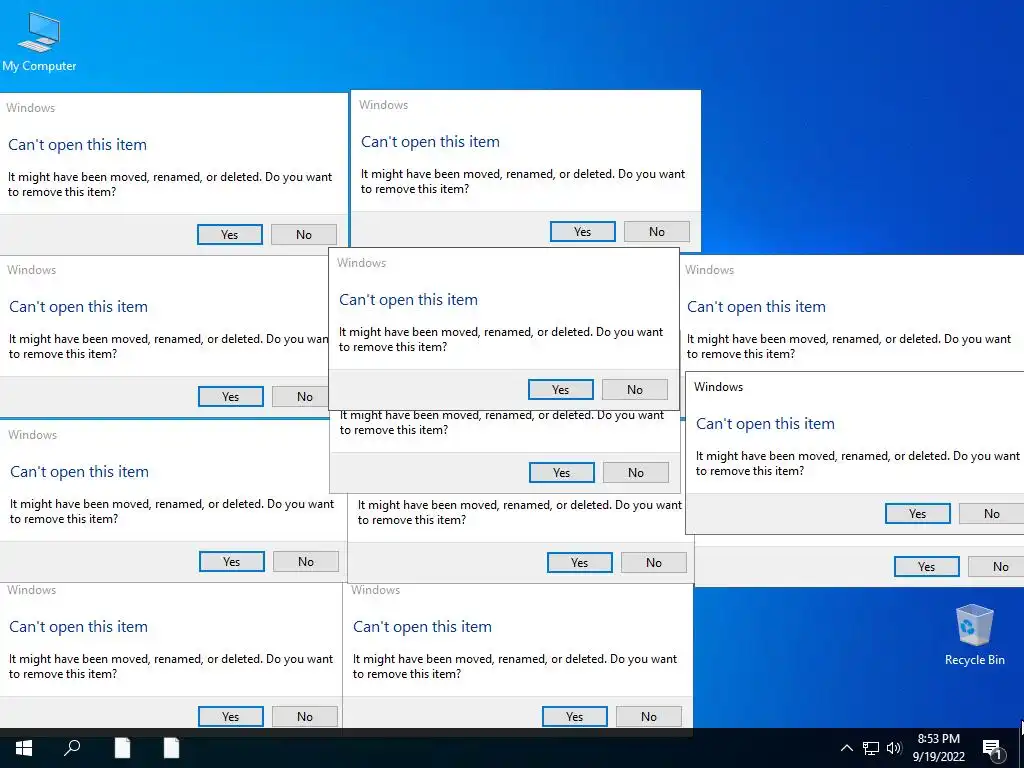Open the blank file icon farthest from the Start button
1024x768 pixels.
coord(171,748)
